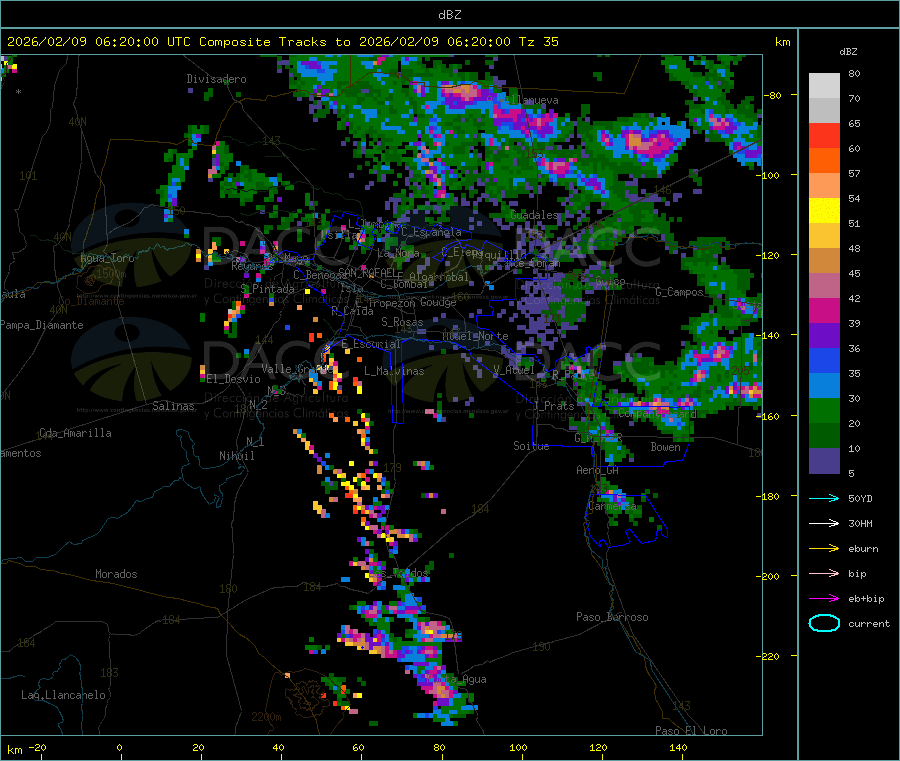Click the -80 km y-axis tick label
Viewport: 900px width, 761px height.
coord(771,95)
